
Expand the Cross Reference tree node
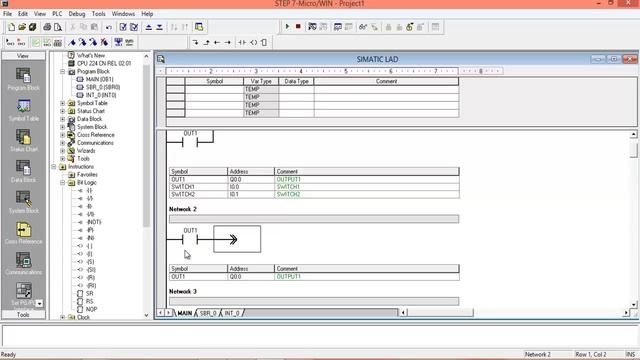click(63, 135)
